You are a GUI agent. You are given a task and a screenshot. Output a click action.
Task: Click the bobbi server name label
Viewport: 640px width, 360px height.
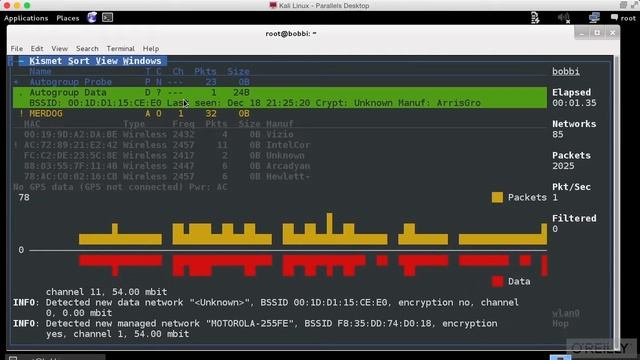566,71
